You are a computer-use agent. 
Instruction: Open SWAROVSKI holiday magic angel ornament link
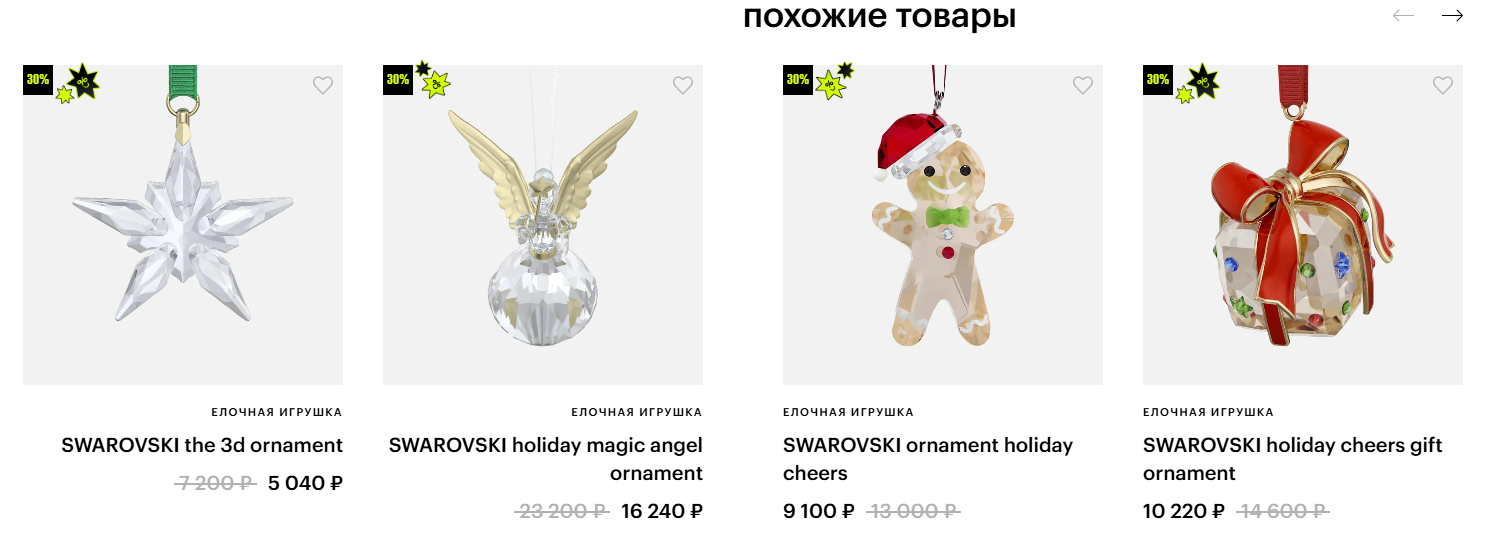[x=546, y=459]
